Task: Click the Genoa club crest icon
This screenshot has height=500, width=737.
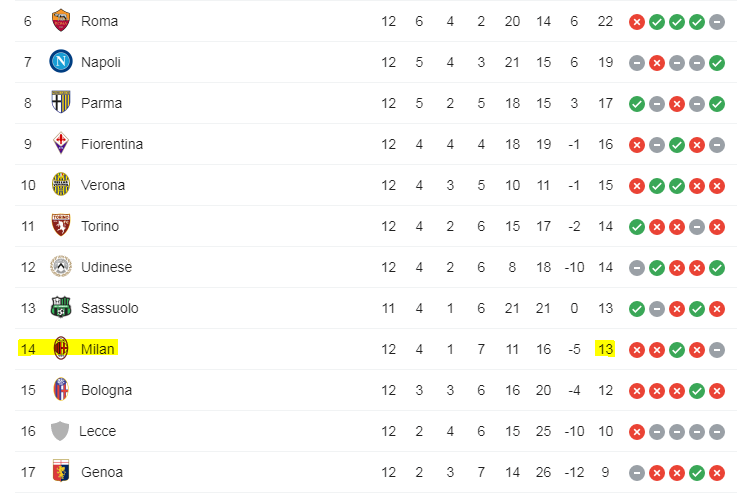Action: pyautogui.click(x=60, y=472)
